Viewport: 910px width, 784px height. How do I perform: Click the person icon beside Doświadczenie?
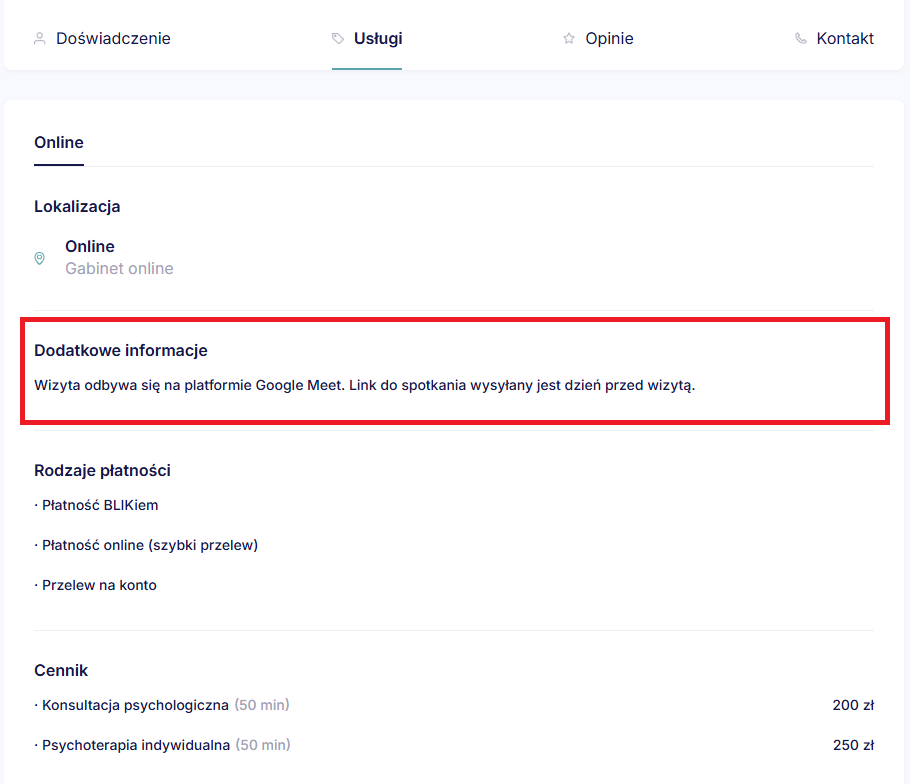[x=40, y=39]
